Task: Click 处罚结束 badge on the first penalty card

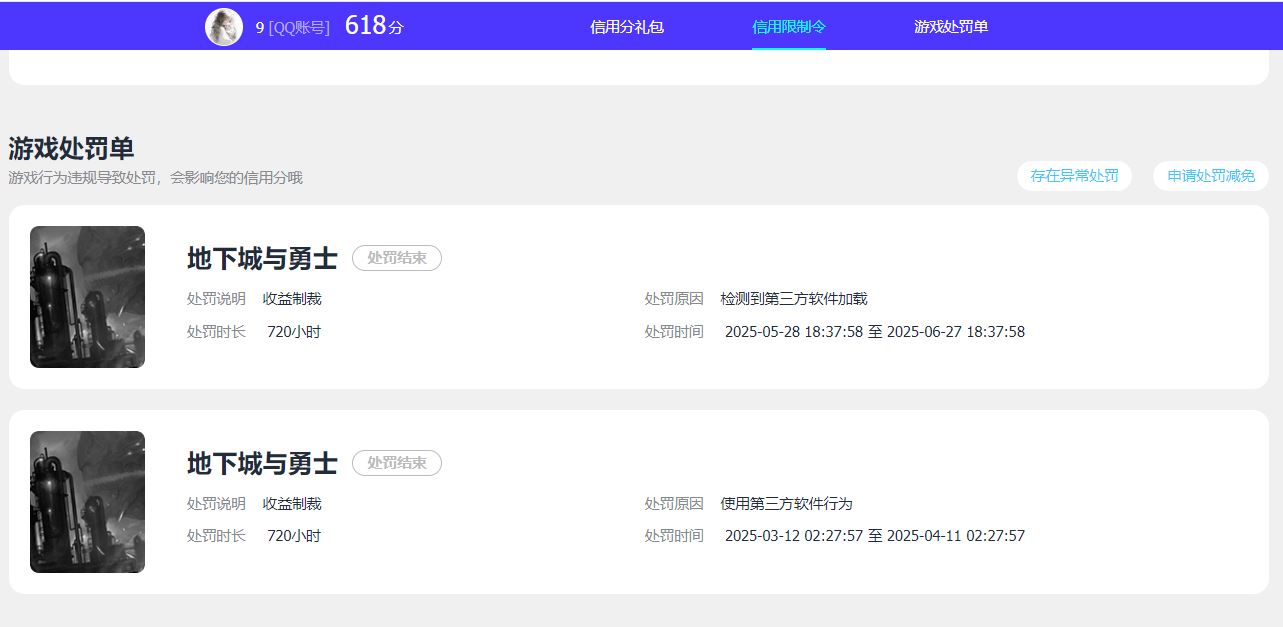Action: (397, 258)
